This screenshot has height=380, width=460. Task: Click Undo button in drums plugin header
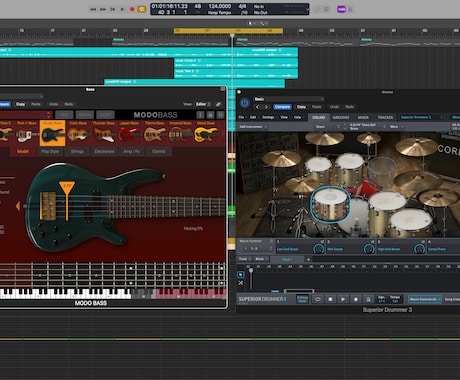point(334,107)
